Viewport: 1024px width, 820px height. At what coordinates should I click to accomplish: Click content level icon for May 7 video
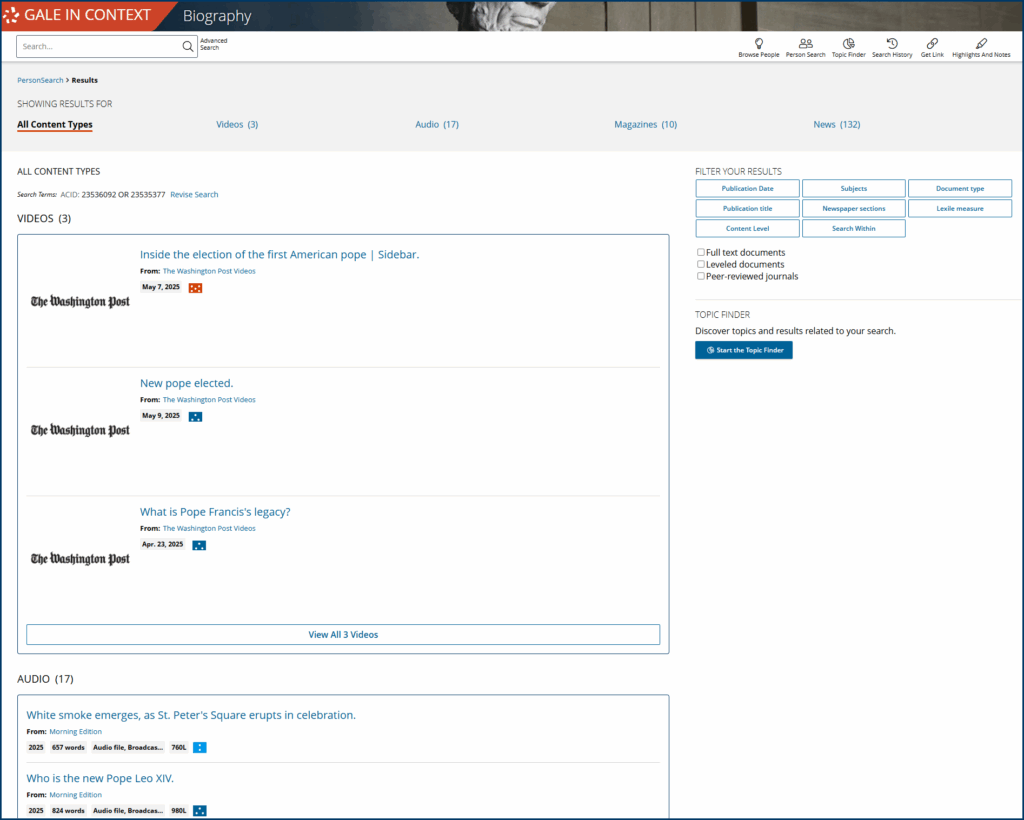(x=195, y=288)
